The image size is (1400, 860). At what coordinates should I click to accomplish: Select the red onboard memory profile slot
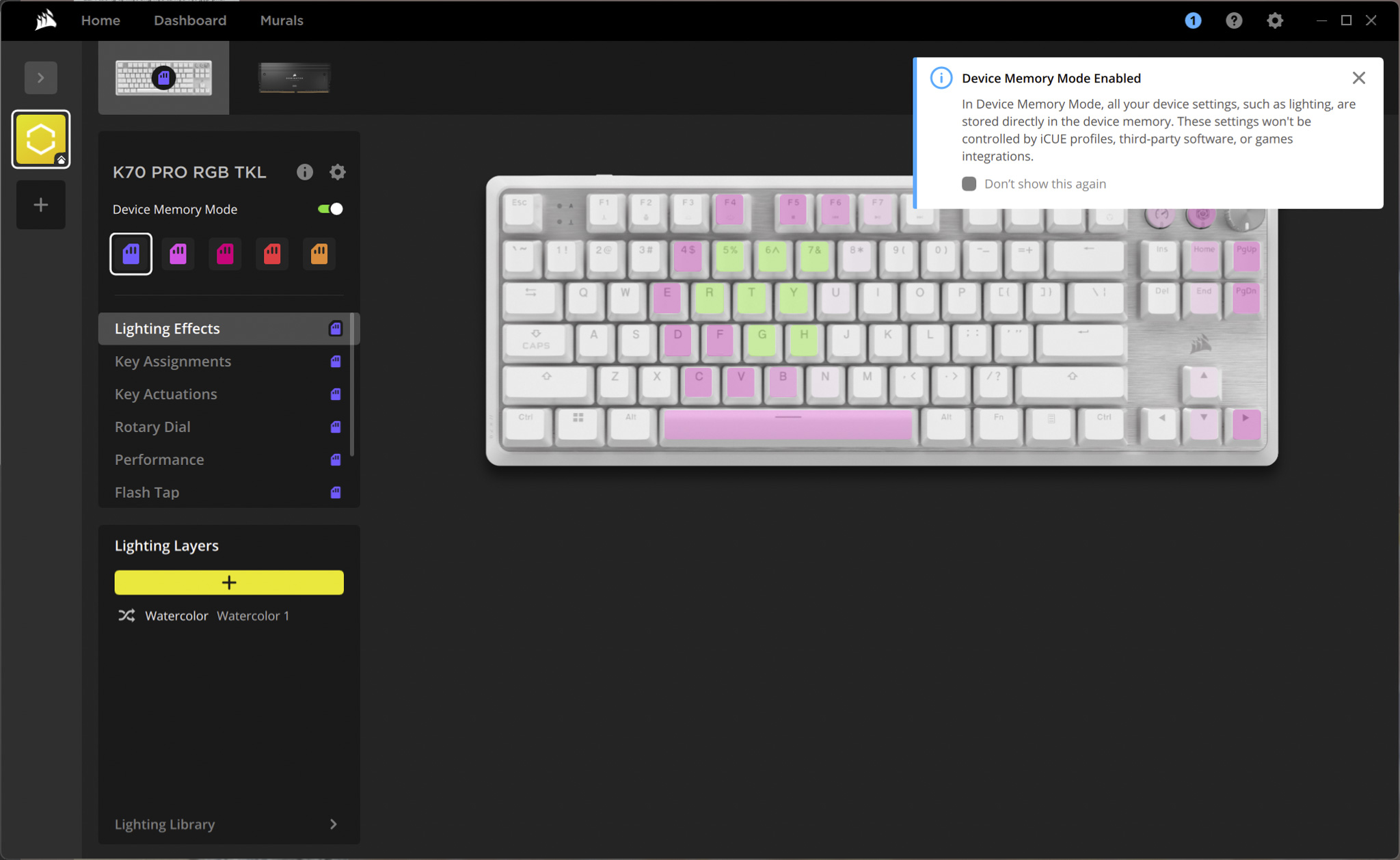(272, 254)
